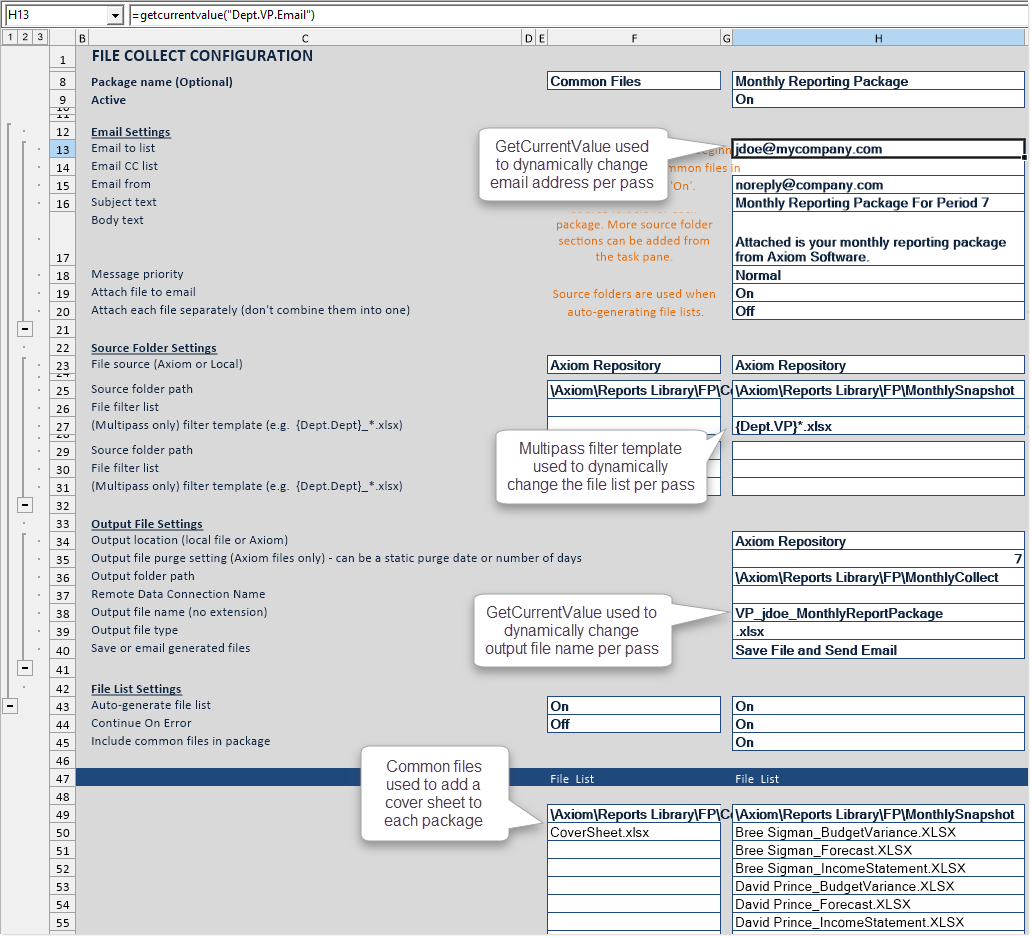This screenshot has width=1032, height=938.
Task: Collapse the Email Settings row group
Action: coord(25,329)
